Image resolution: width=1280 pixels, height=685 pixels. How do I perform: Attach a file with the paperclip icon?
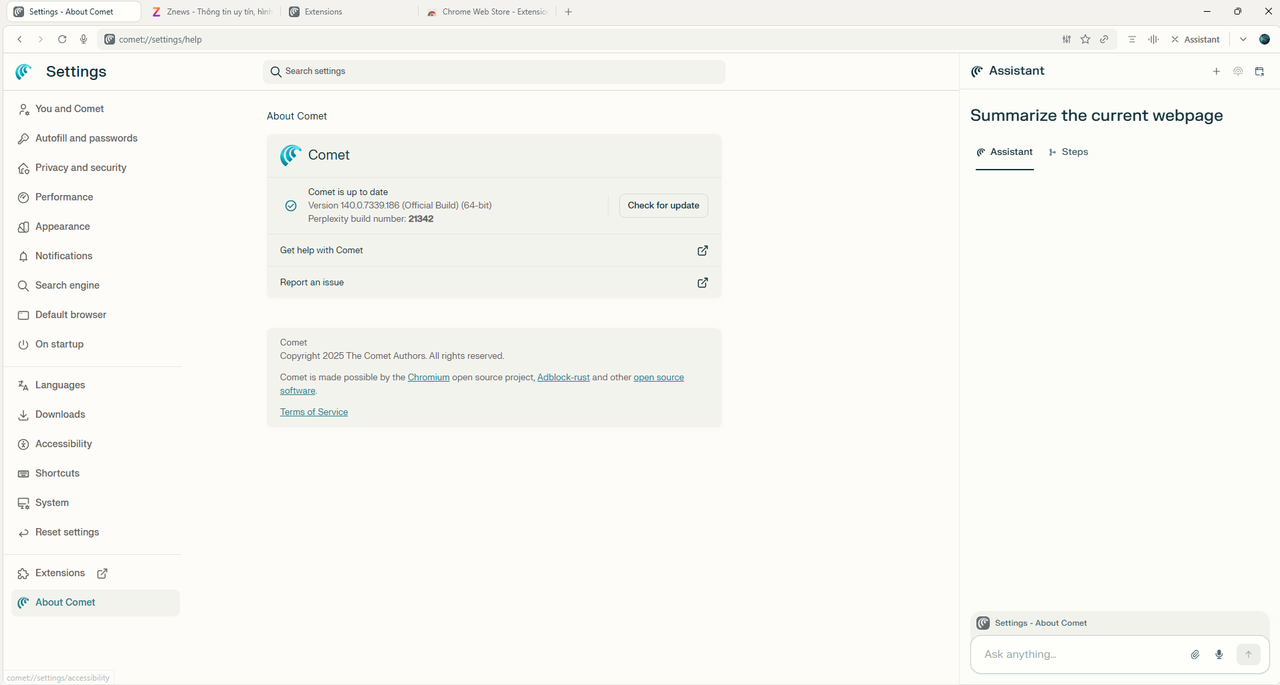pyautogui.click(x=1195, y=654)
